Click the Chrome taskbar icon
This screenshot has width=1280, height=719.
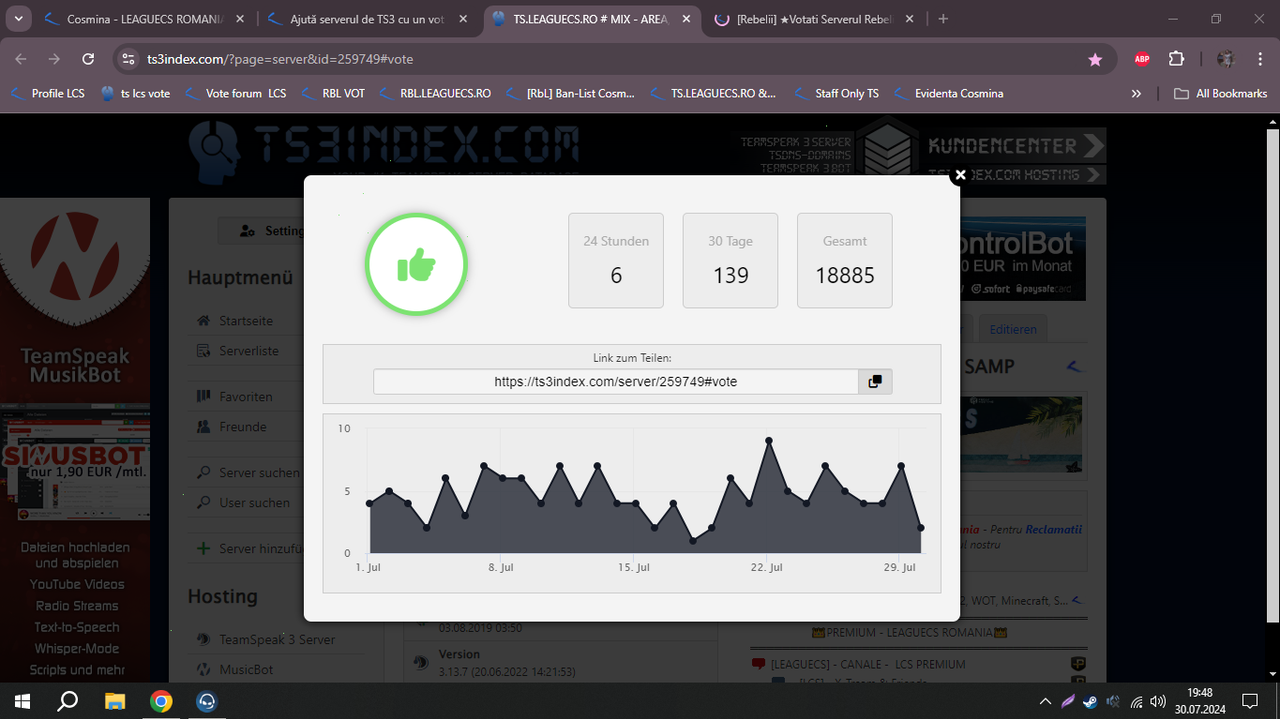[161, 701]
